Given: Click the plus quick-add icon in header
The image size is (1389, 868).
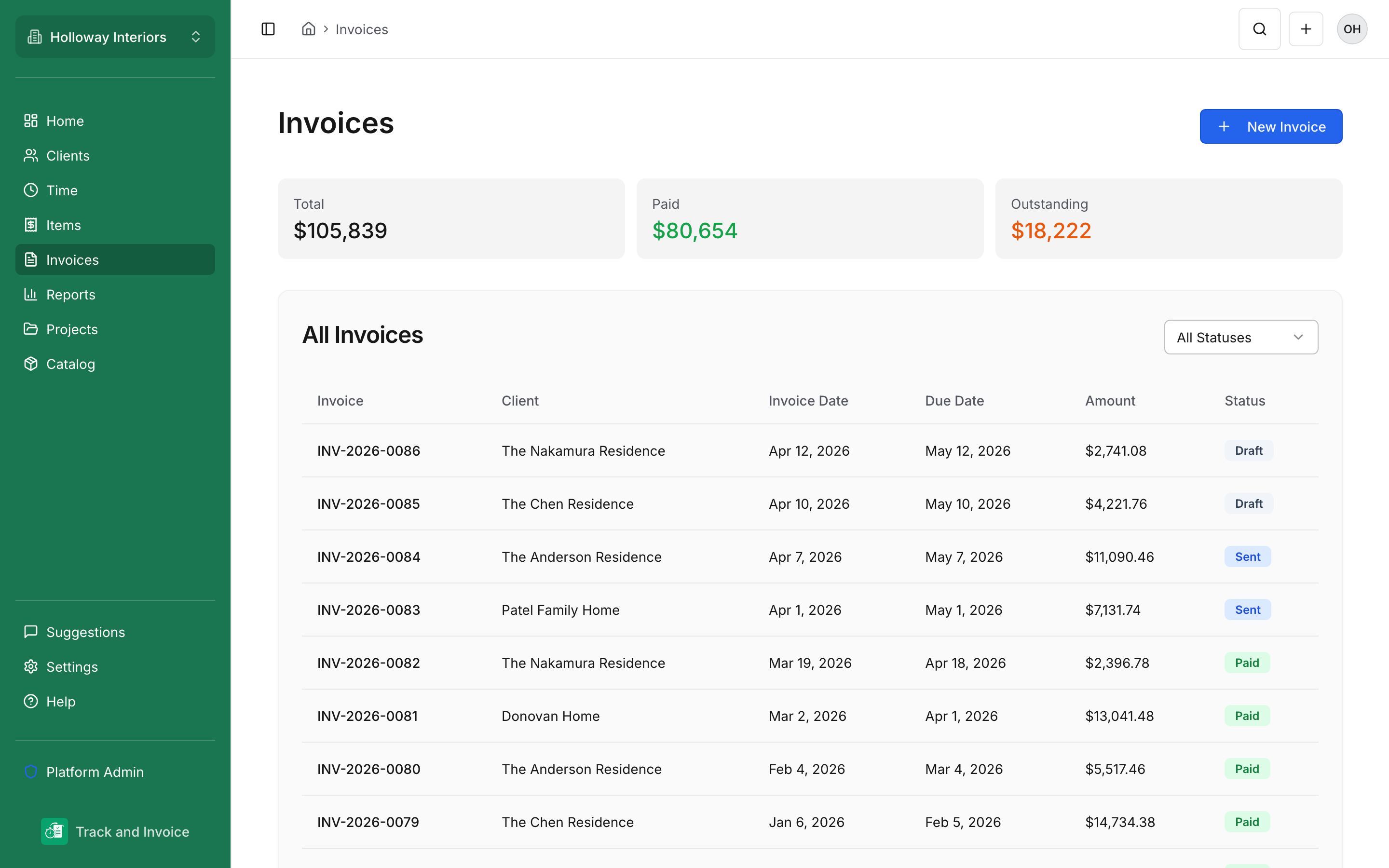Looking at the screenshot, I should (1306, 29).
